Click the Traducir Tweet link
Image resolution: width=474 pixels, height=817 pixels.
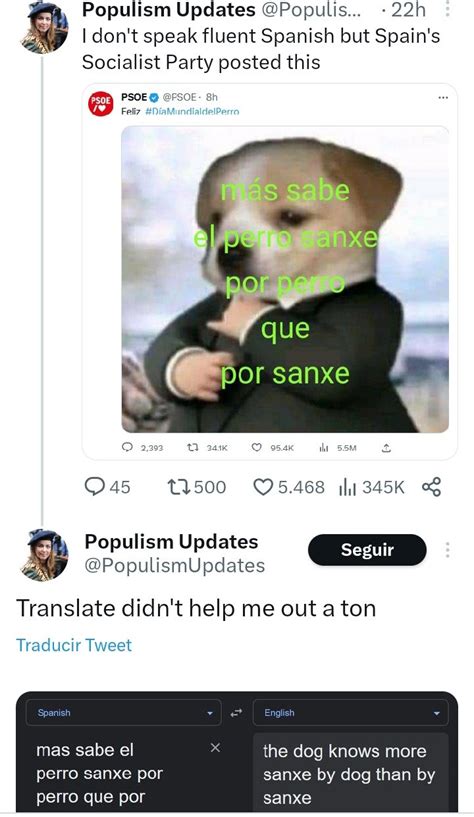[74, 645]
